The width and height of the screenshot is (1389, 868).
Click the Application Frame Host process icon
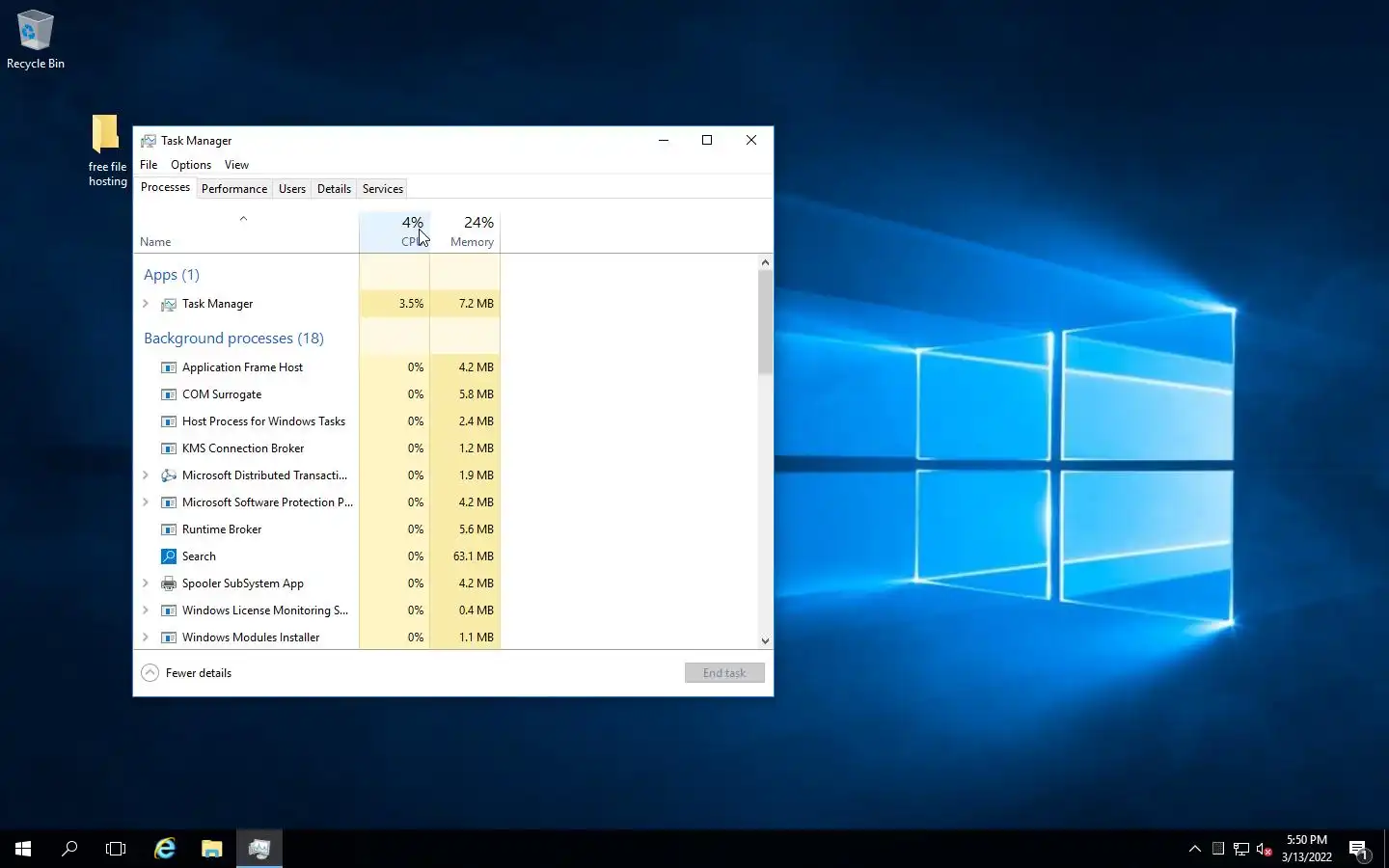click(x=169, y=367)
